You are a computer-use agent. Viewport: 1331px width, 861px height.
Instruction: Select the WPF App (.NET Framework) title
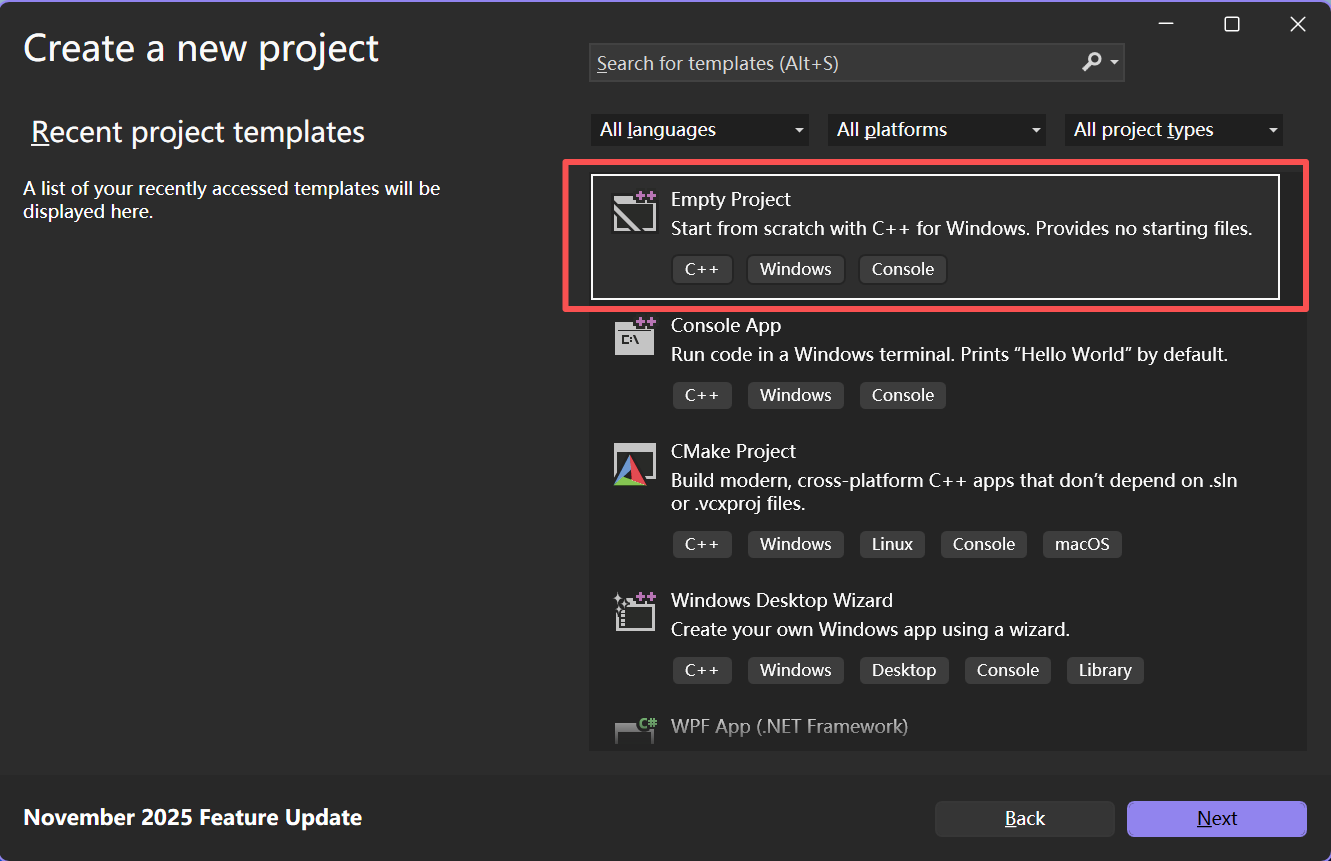click(x=789, y=727)
